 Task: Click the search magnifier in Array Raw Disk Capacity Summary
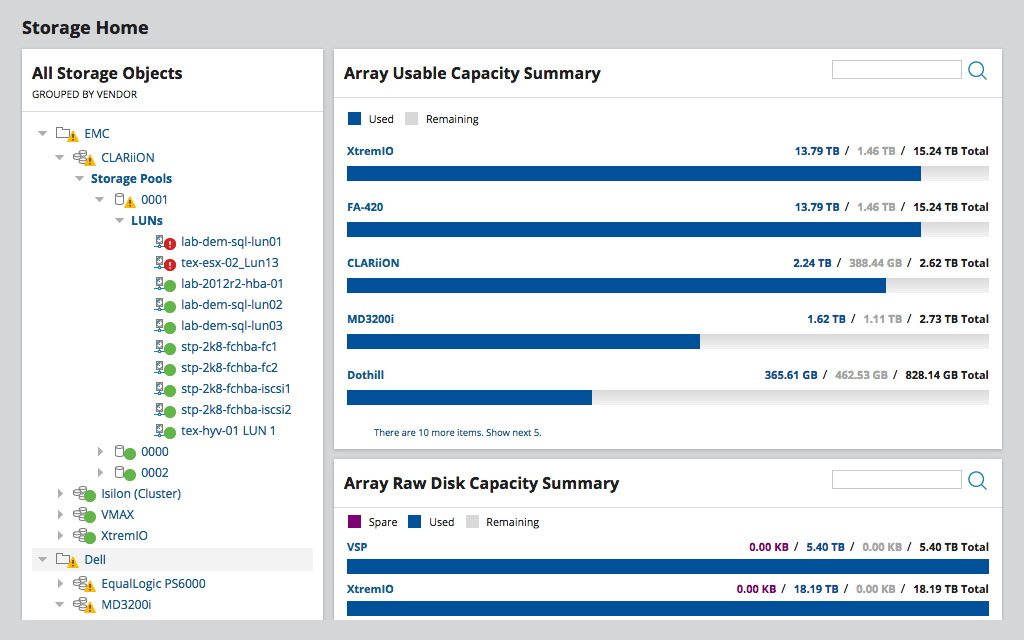tap(977, 480)
